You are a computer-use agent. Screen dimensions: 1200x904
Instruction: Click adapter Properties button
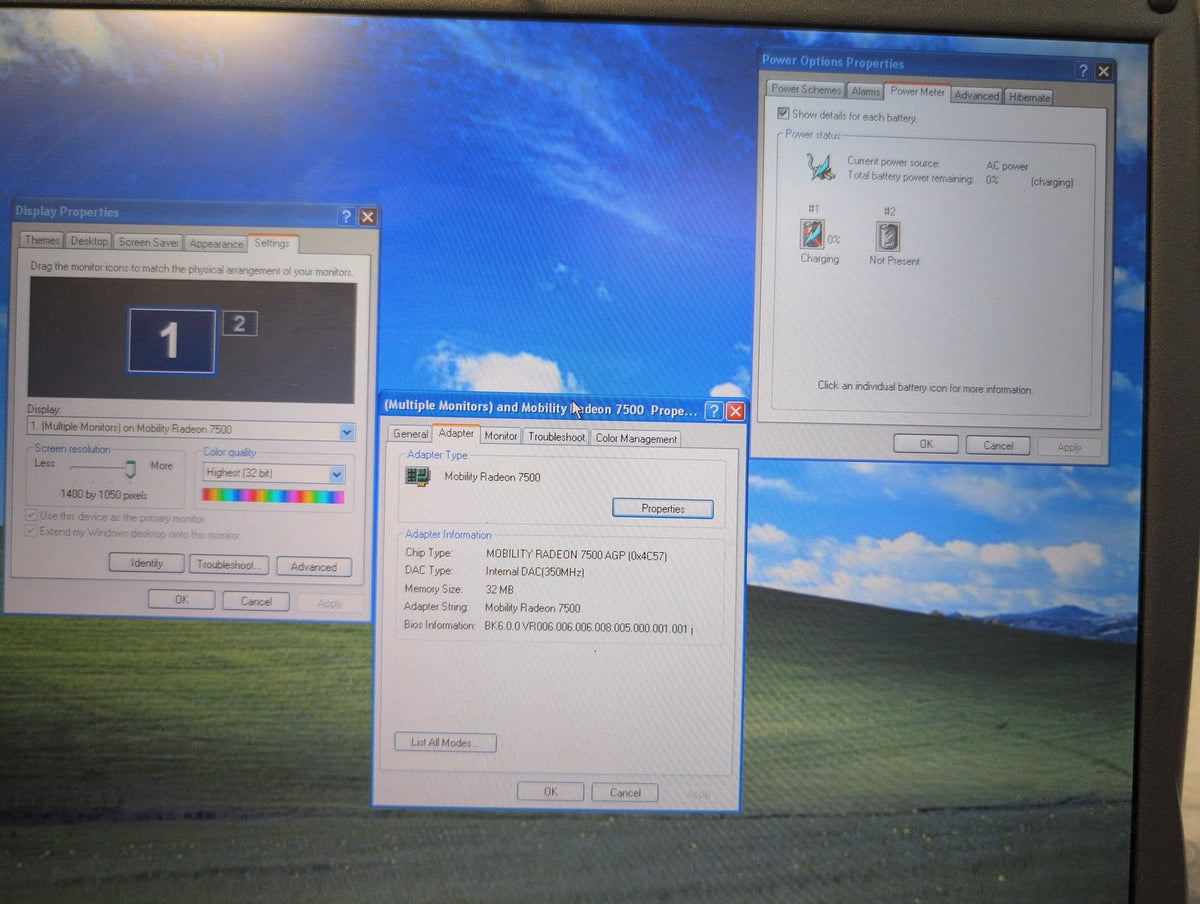pos(663,509)
